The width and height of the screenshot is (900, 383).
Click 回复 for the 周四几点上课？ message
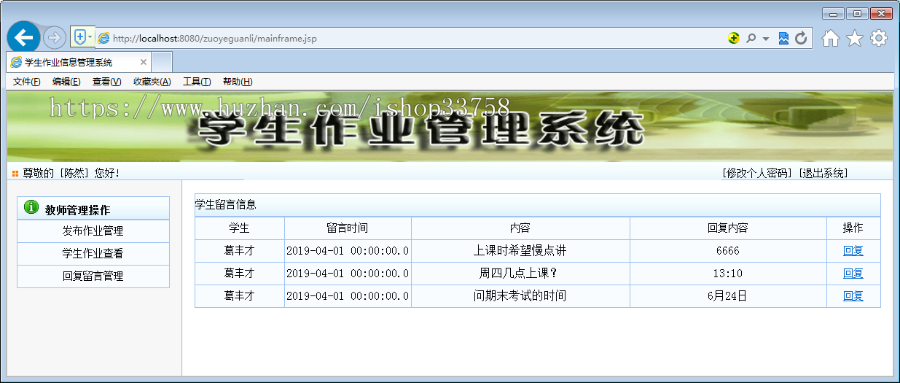(853, 273)
